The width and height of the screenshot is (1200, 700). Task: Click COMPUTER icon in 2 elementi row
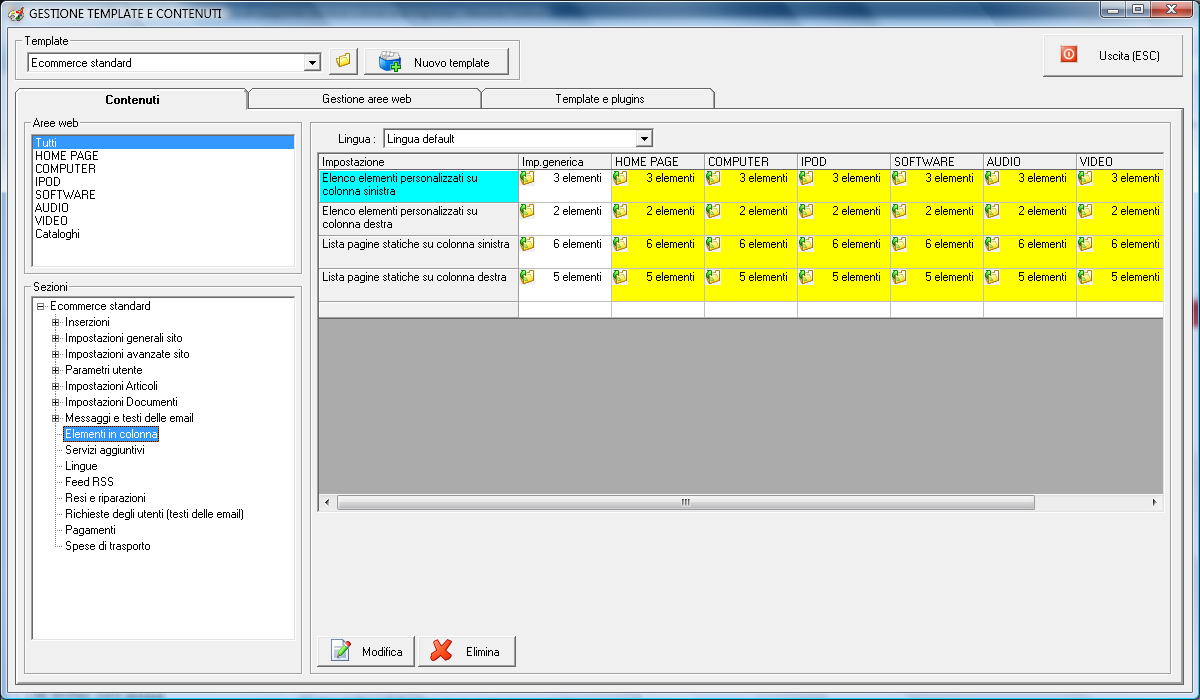(x=713, y=211)
